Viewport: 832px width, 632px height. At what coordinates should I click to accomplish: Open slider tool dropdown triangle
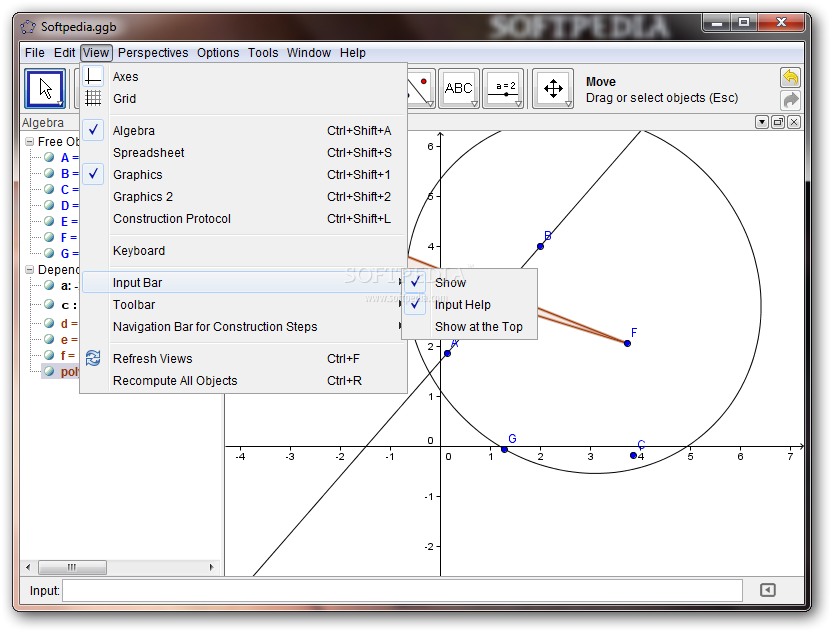click(x=518, y=104)
